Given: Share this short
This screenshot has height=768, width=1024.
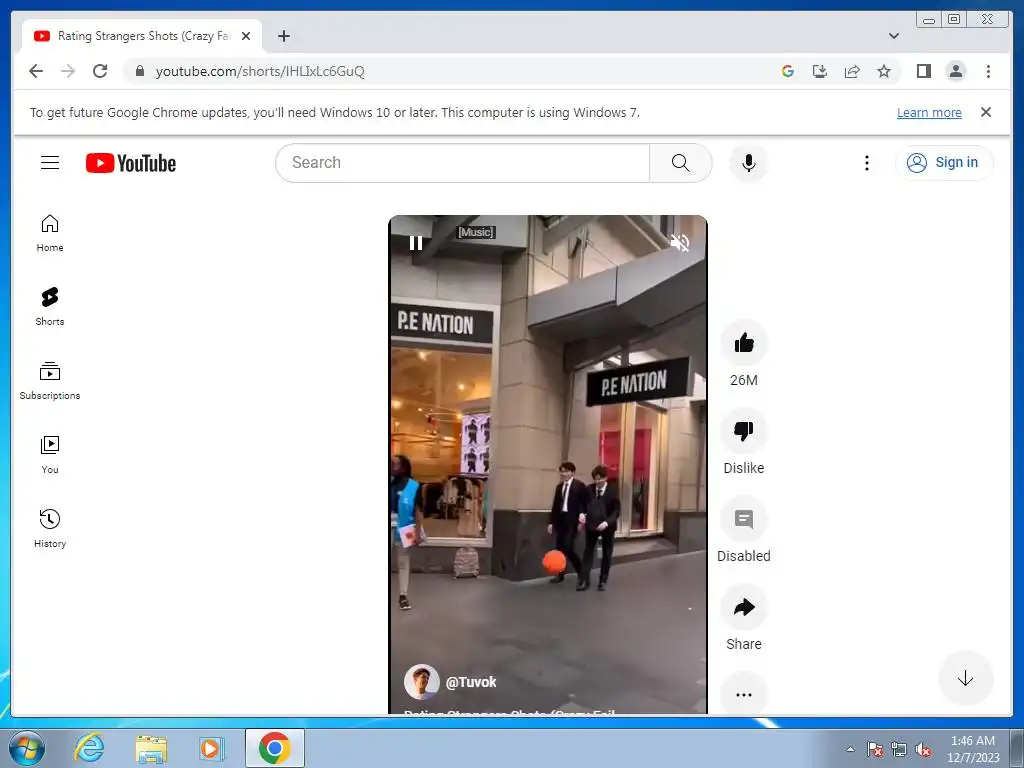Looking at the screenshot, I should (x=744, y=607).
